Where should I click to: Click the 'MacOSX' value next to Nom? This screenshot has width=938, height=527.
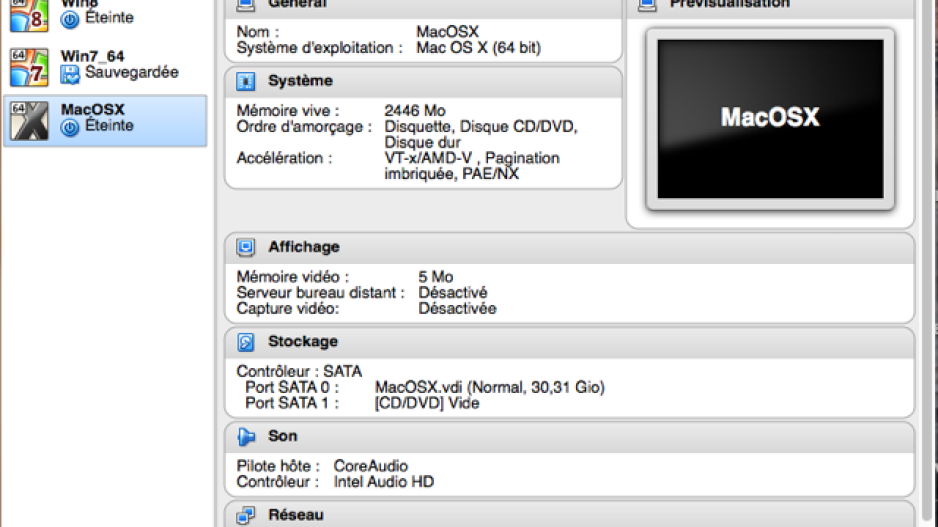pos(447,32)
